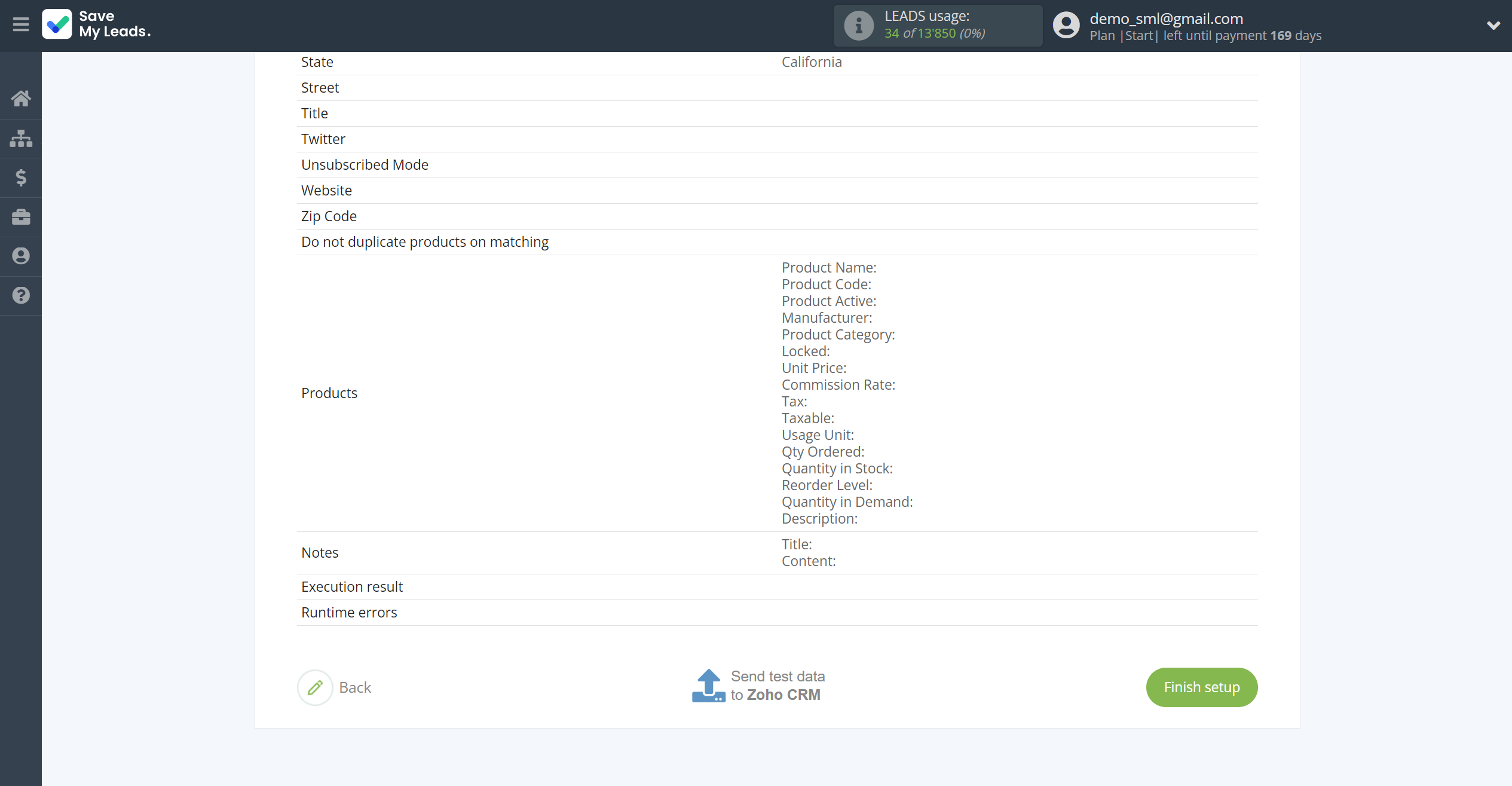The height and width of the screenshot is (786, 1512).
Task: Open the billing dollar sidebar icon
Action: click(21, 178)
